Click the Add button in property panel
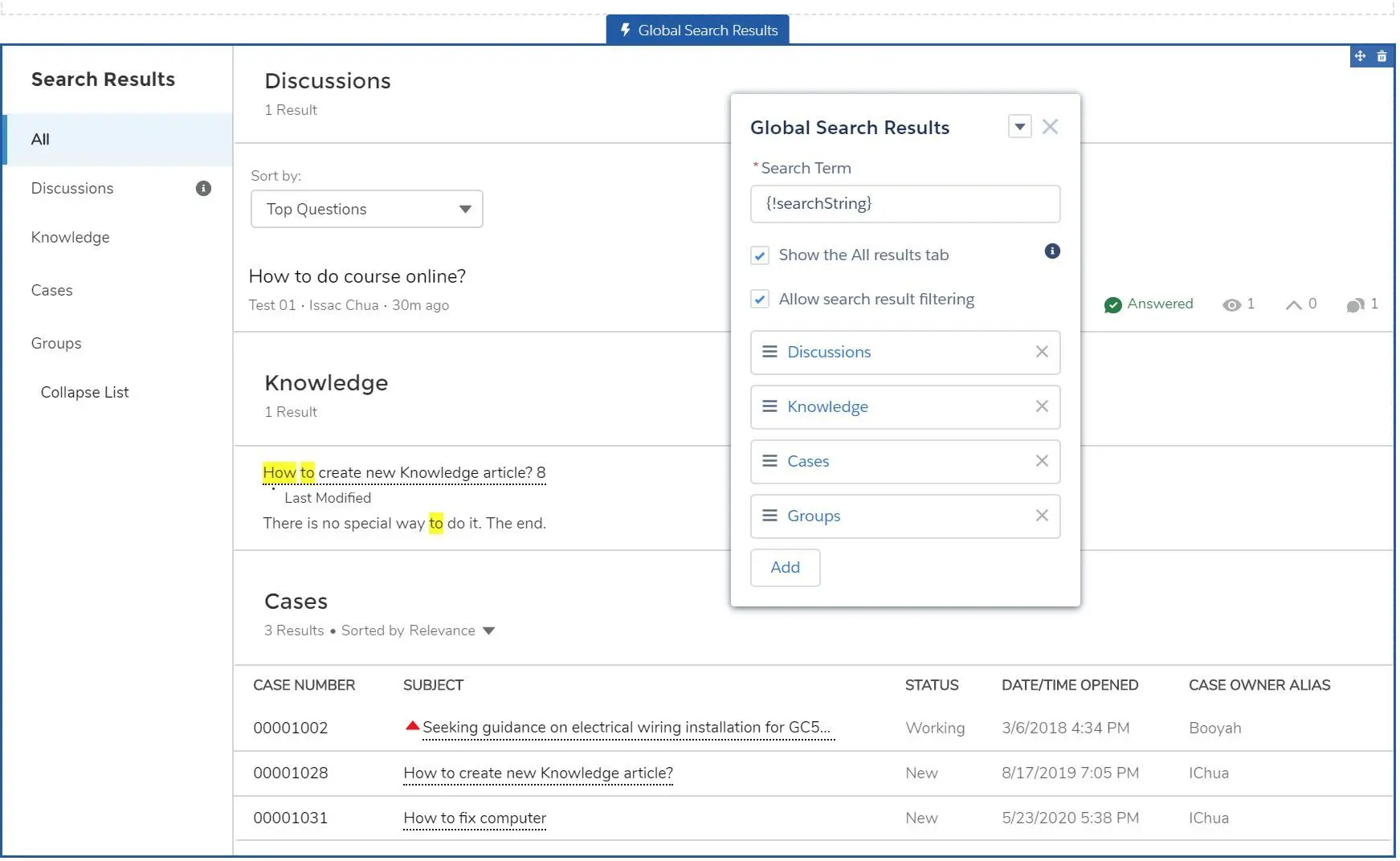Image resolution: width=1400 pixels, height=861 pixels. pyautogui.click(x=785, y=568)
